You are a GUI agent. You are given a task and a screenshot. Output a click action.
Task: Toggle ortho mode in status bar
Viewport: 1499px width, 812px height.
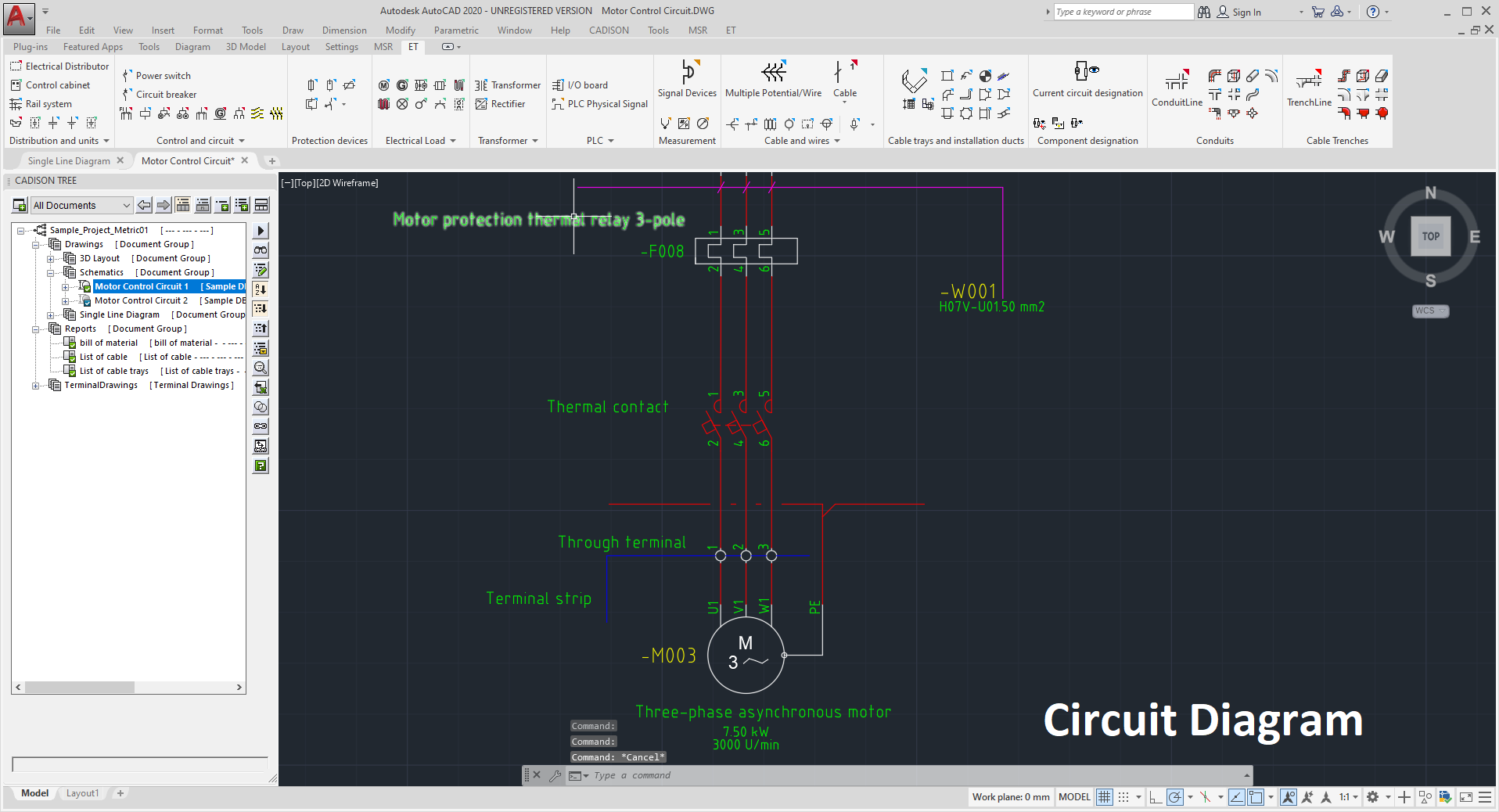(x=1156, y=797)
